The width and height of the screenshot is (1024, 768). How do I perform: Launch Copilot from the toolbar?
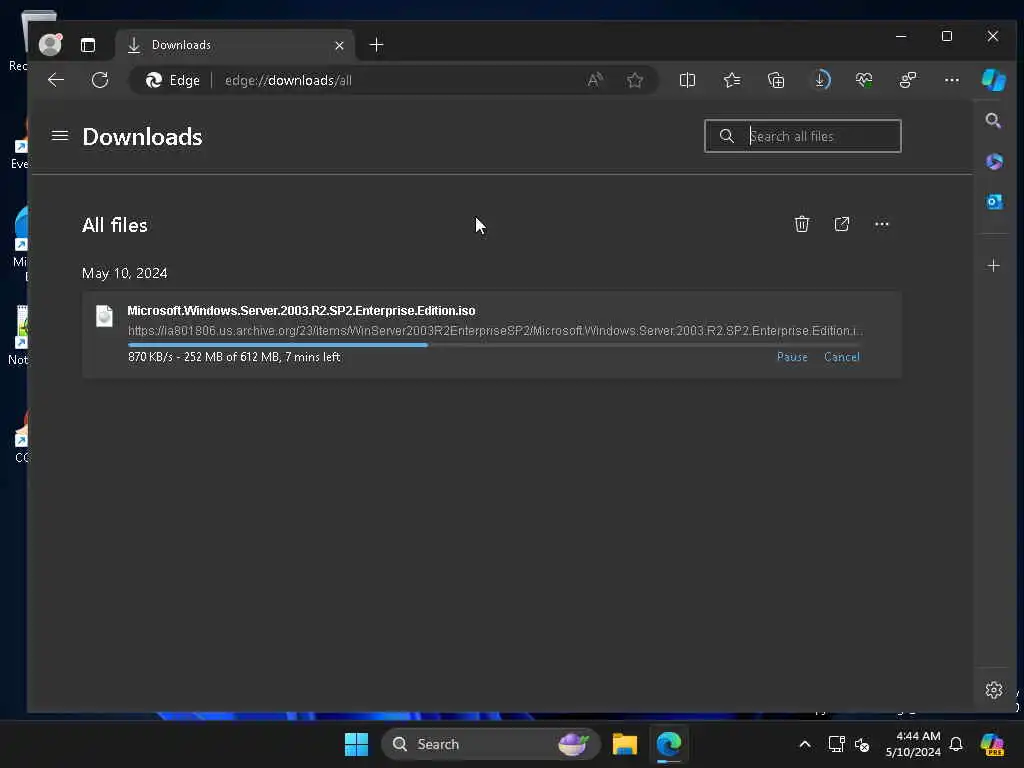coord(993,80)
